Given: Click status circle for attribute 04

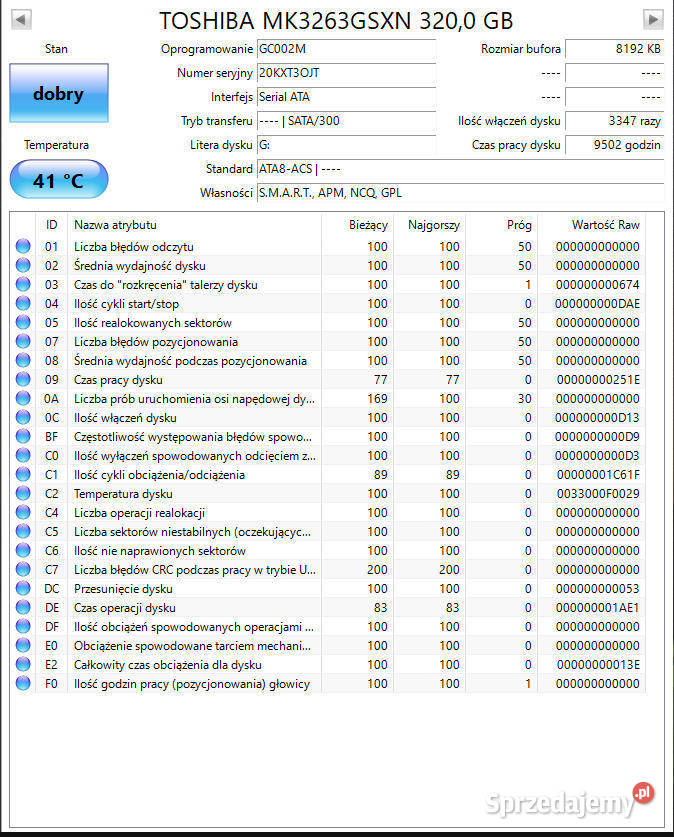Looking at the screenshot, I should coord(23,303).
